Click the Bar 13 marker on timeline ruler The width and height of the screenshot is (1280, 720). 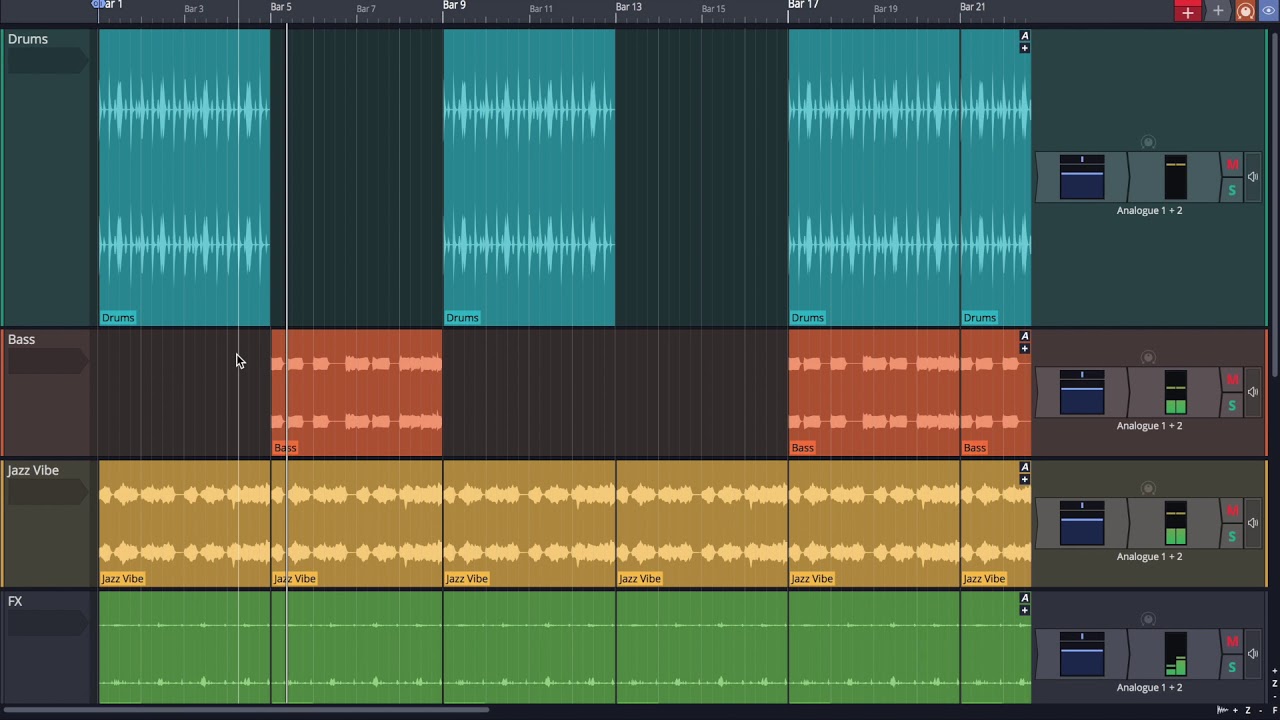[x=628, y=7]
